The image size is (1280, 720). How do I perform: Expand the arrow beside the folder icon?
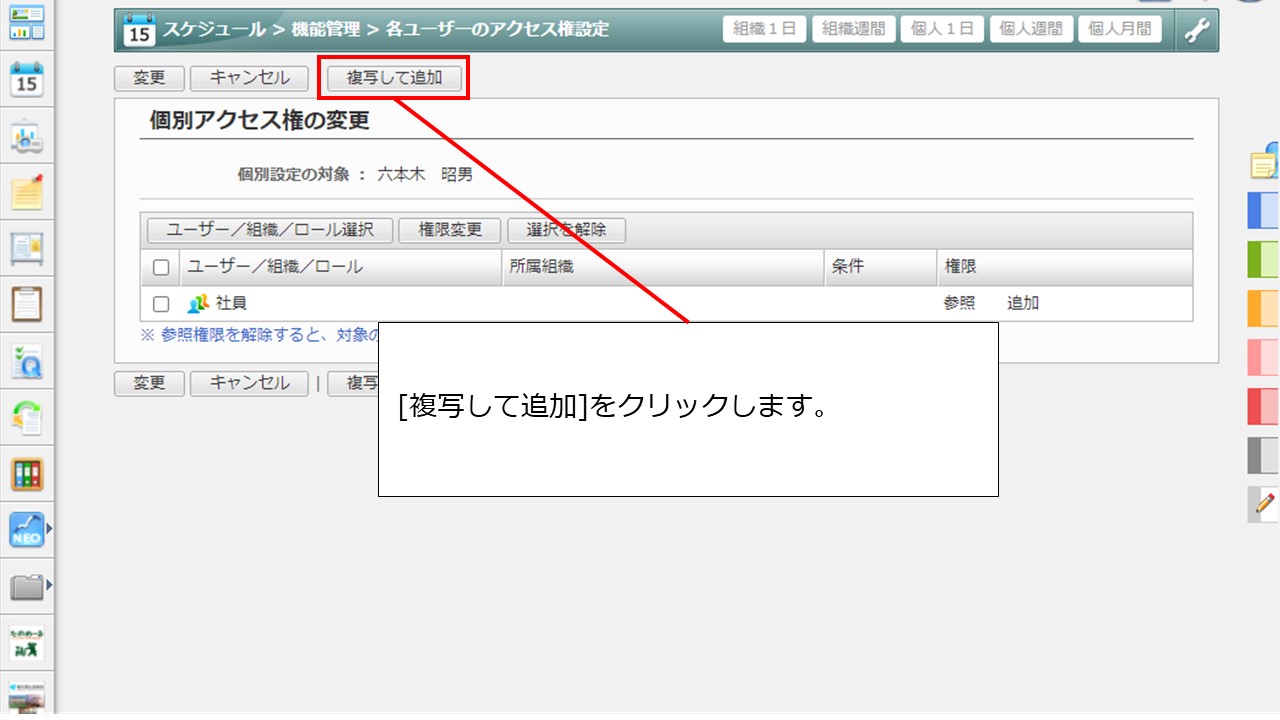point(49,585)
